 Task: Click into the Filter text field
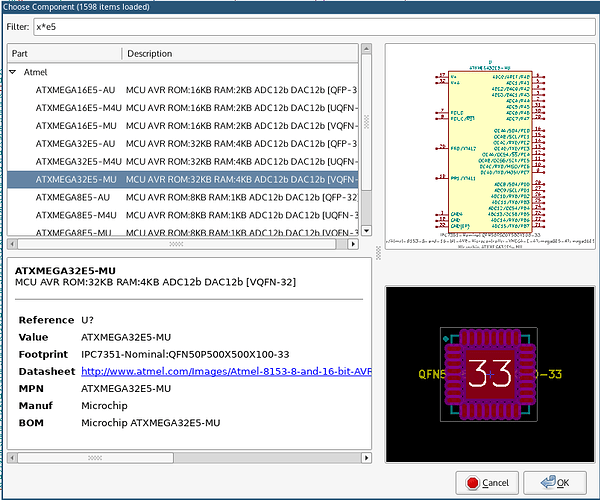tap(314, 27)
